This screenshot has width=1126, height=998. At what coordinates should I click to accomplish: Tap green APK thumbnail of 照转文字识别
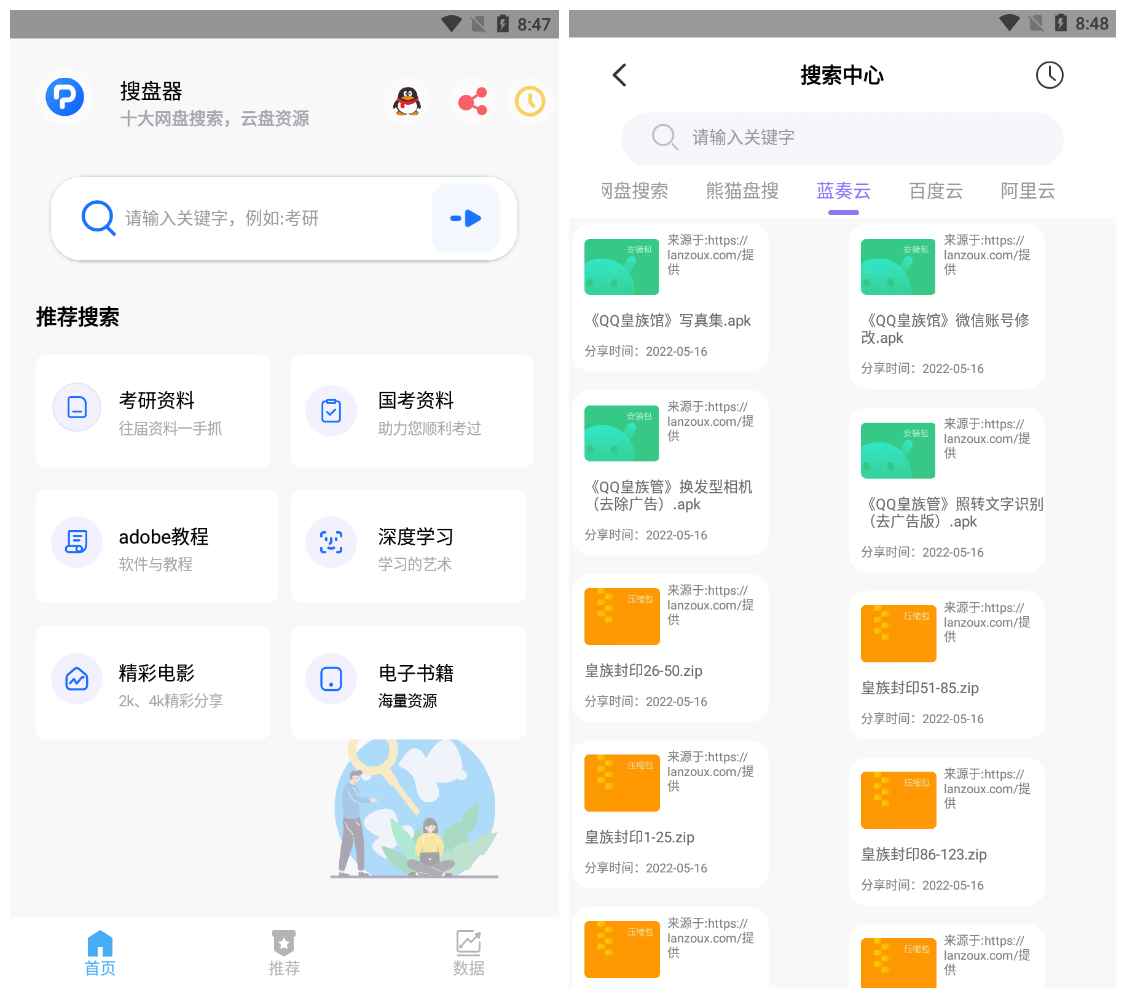[x=898, y=450]
